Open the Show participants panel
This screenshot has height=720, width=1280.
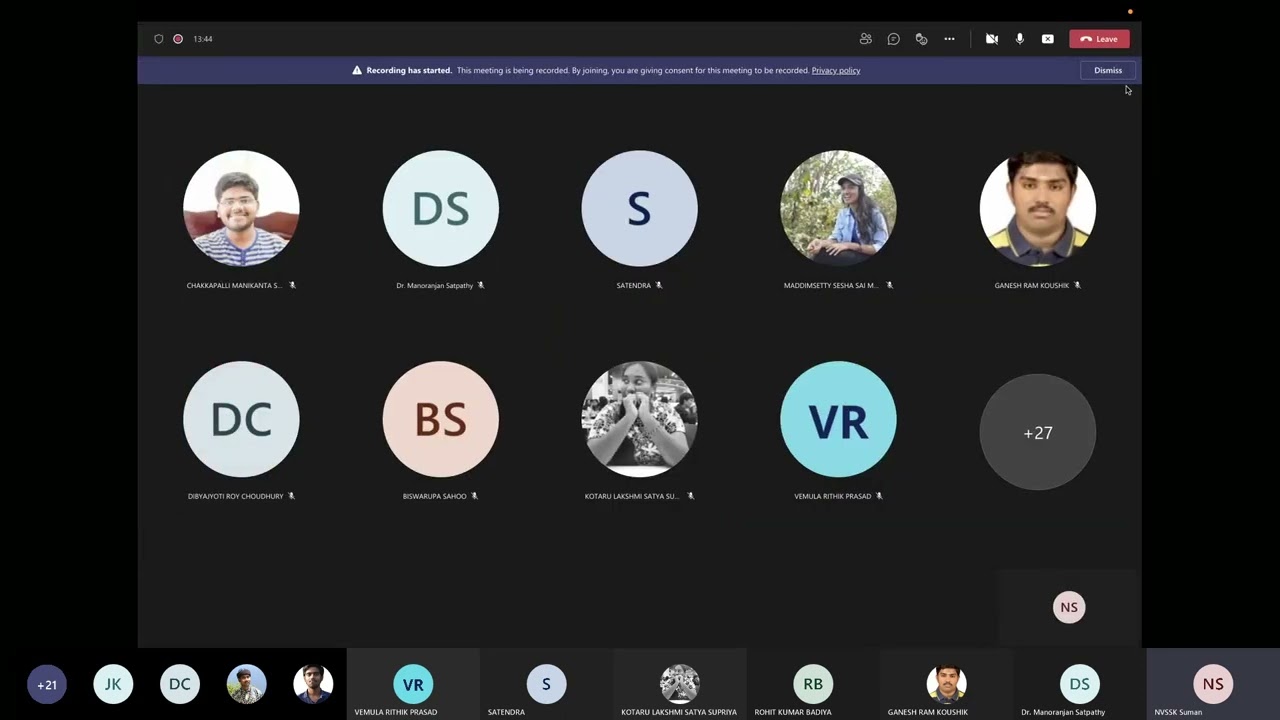click(865, 39)
